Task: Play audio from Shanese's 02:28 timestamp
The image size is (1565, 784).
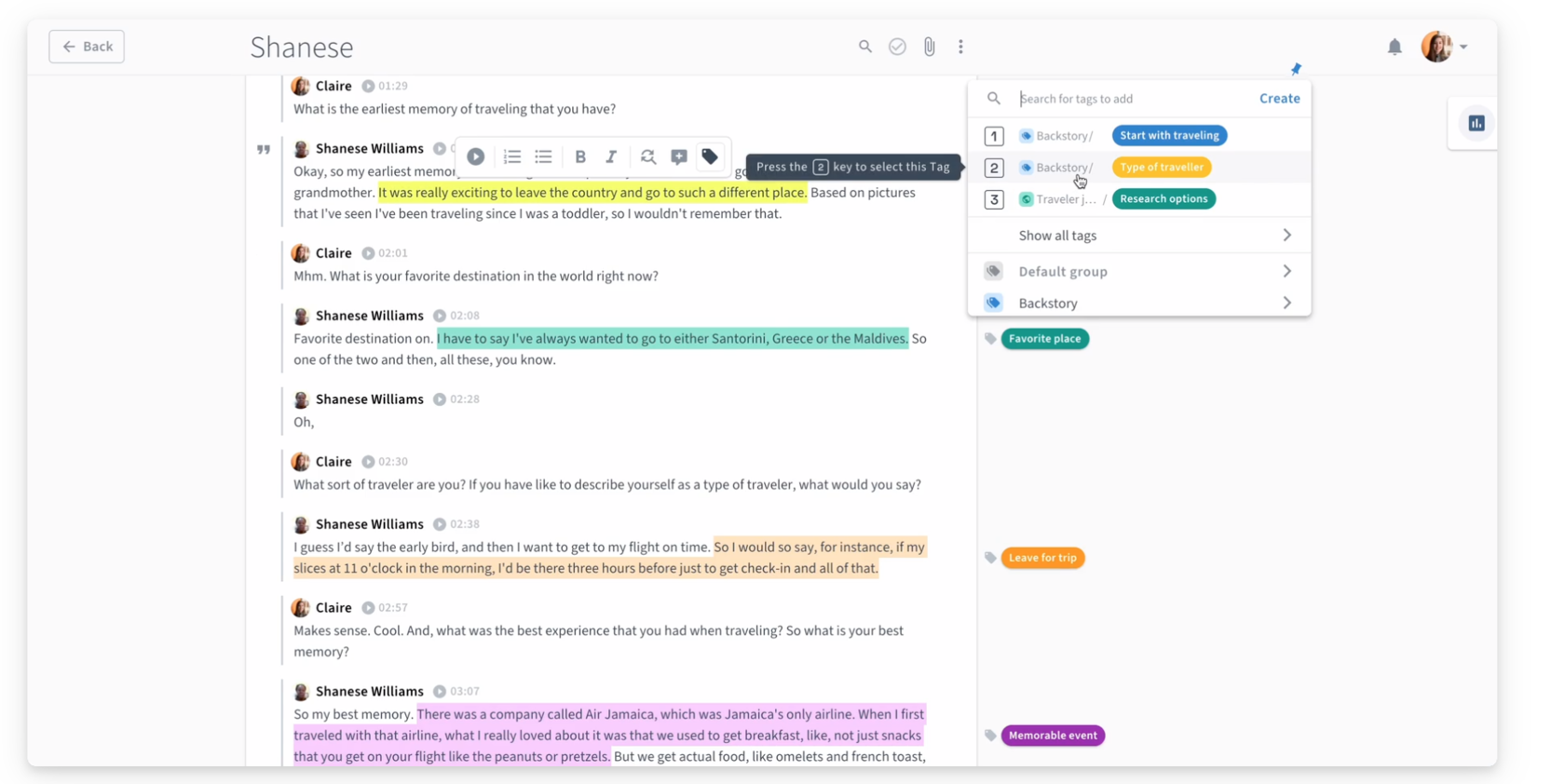Action: point(440,399)
